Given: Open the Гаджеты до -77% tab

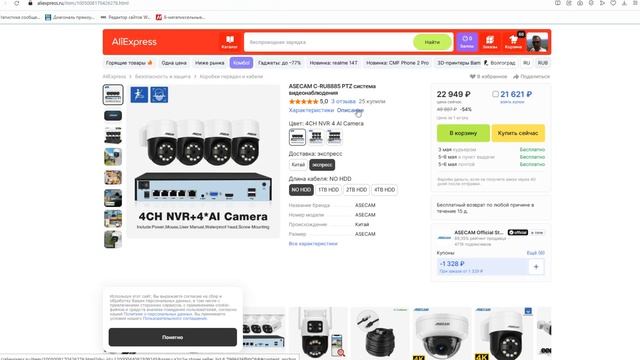Looking at the screenshot, I should coord(279,63).
